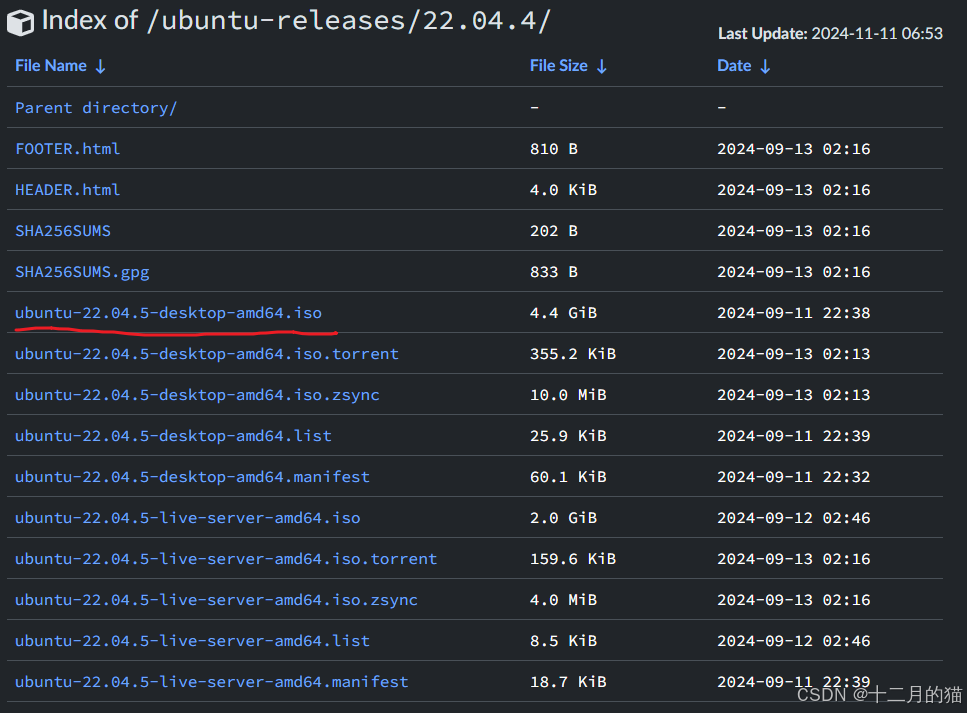
Task: Download the desktop-amd64.iso.zsync file
Action: click(197, 395)
